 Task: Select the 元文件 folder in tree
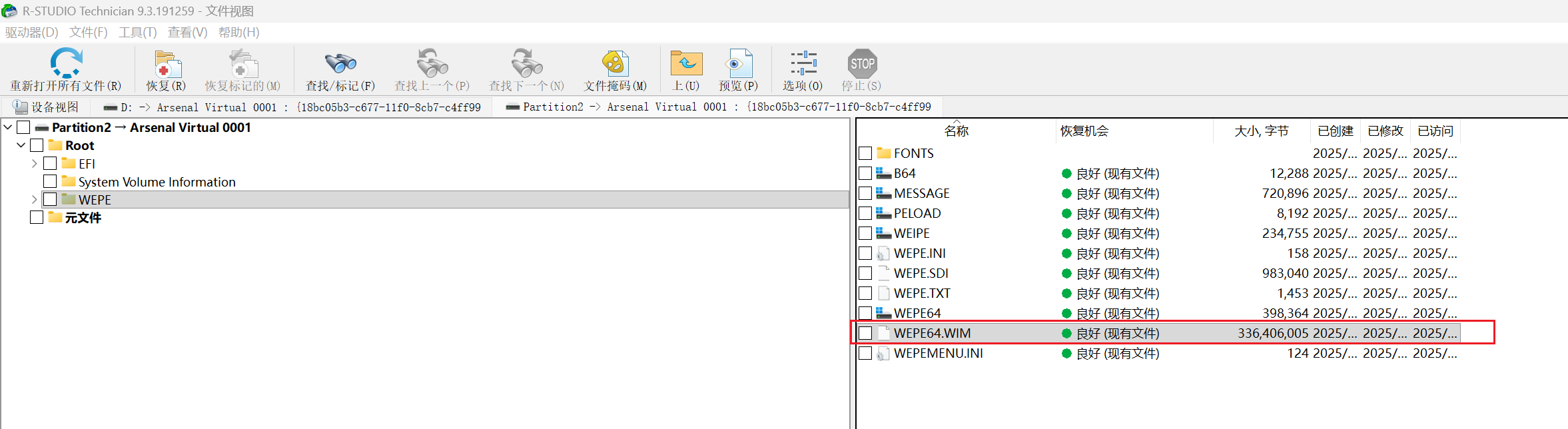point(83,218)
